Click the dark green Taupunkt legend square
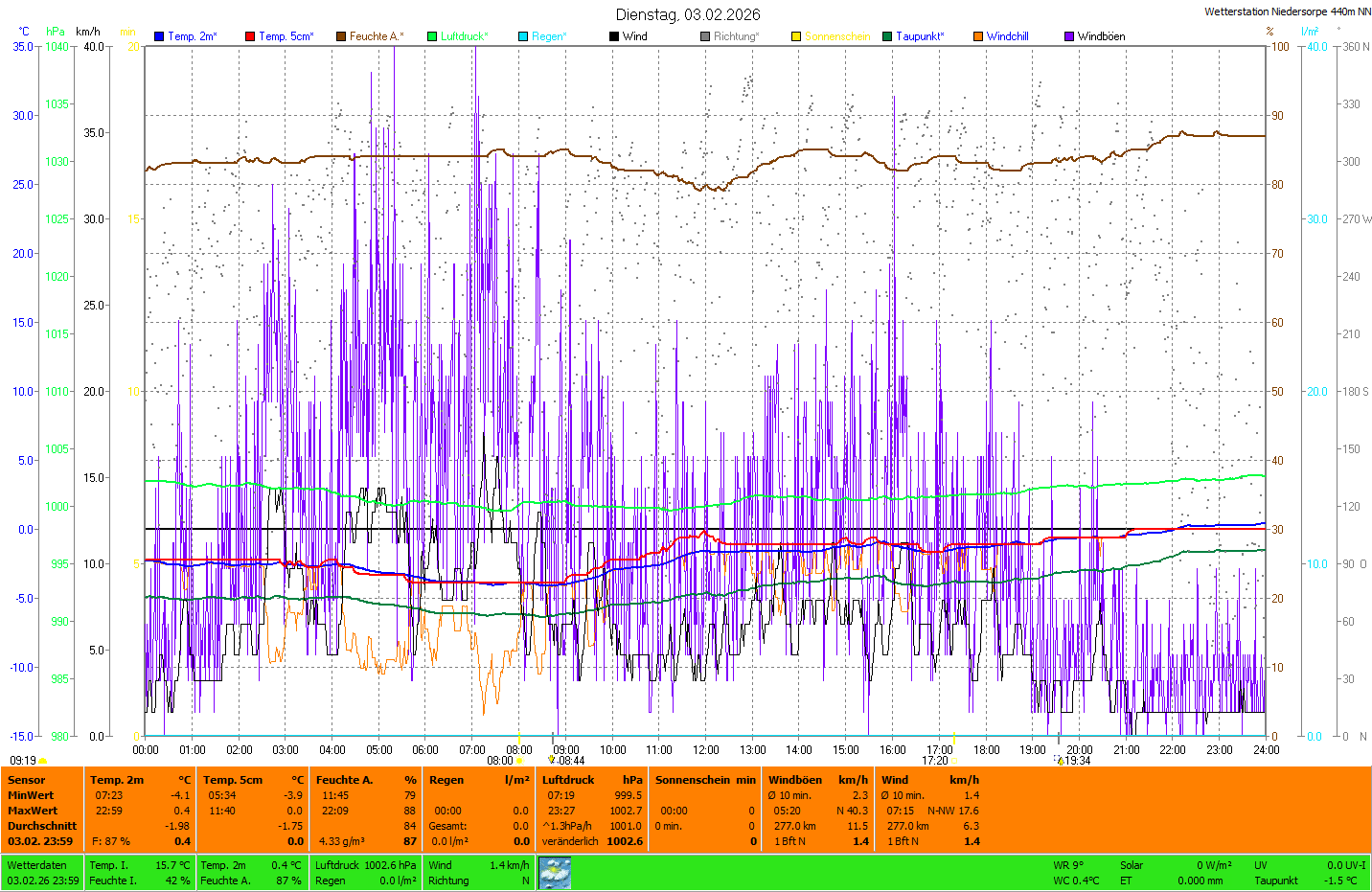Screen dimensions: 1372x892 point(887,36)
